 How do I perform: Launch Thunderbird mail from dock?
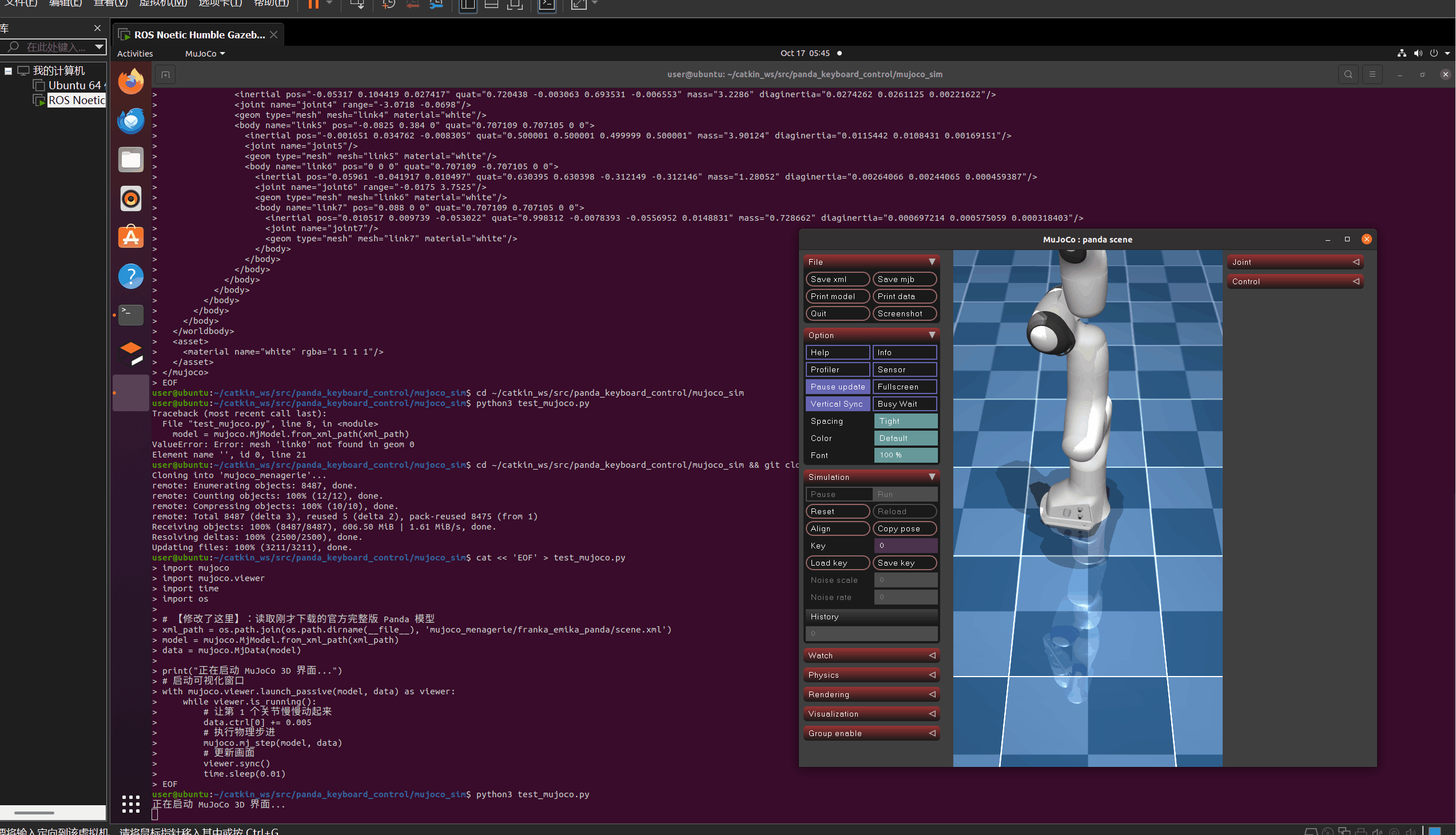(x=131, y=121)
